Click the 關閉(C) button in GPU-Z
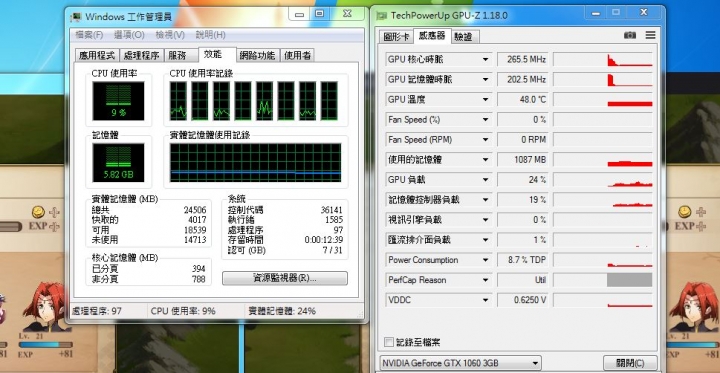Screen dimensions: 720x373 click(630, 363)
